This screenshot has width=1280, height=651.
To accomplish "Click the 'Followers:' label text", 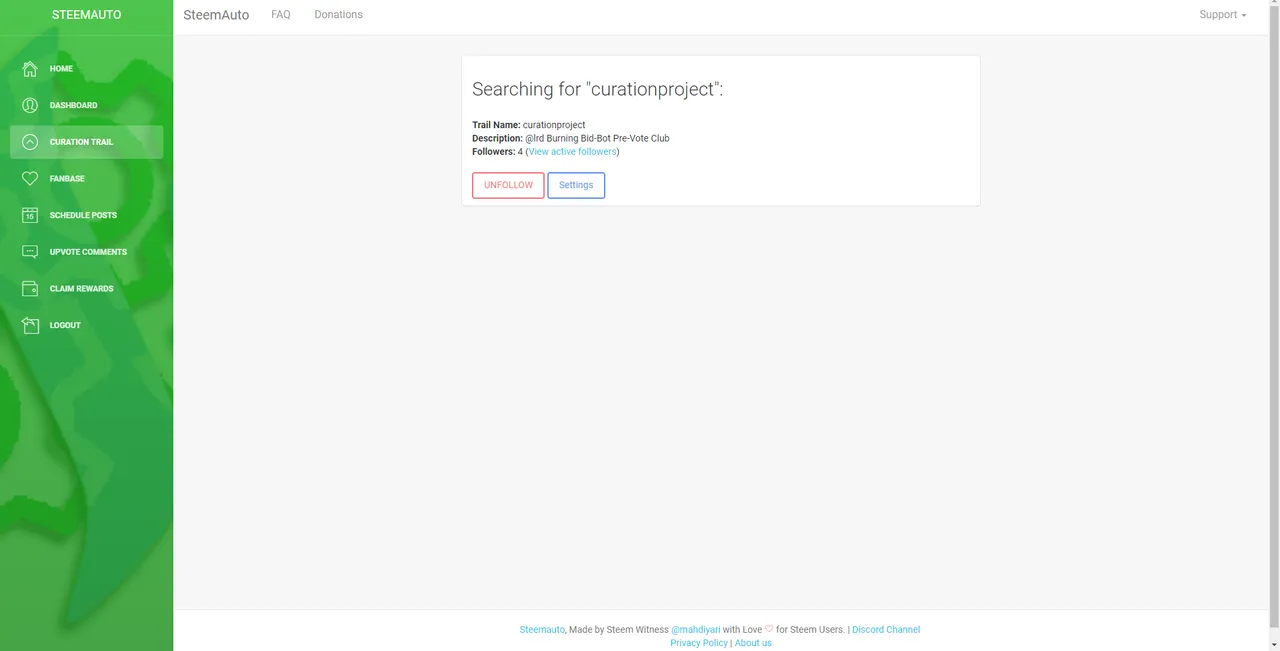I will [494, 152].
